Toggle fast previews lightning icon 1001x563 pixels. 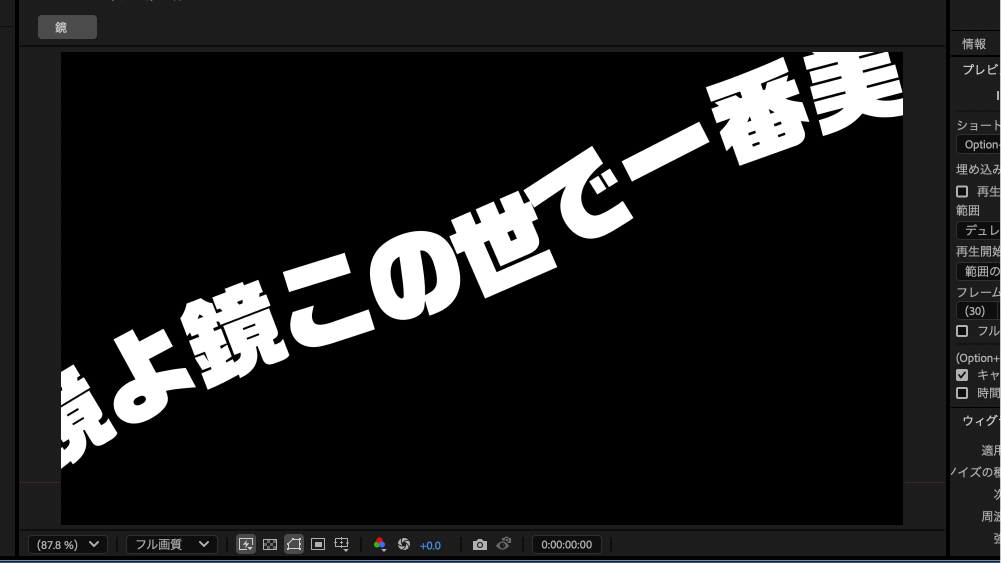coord(246,544)
